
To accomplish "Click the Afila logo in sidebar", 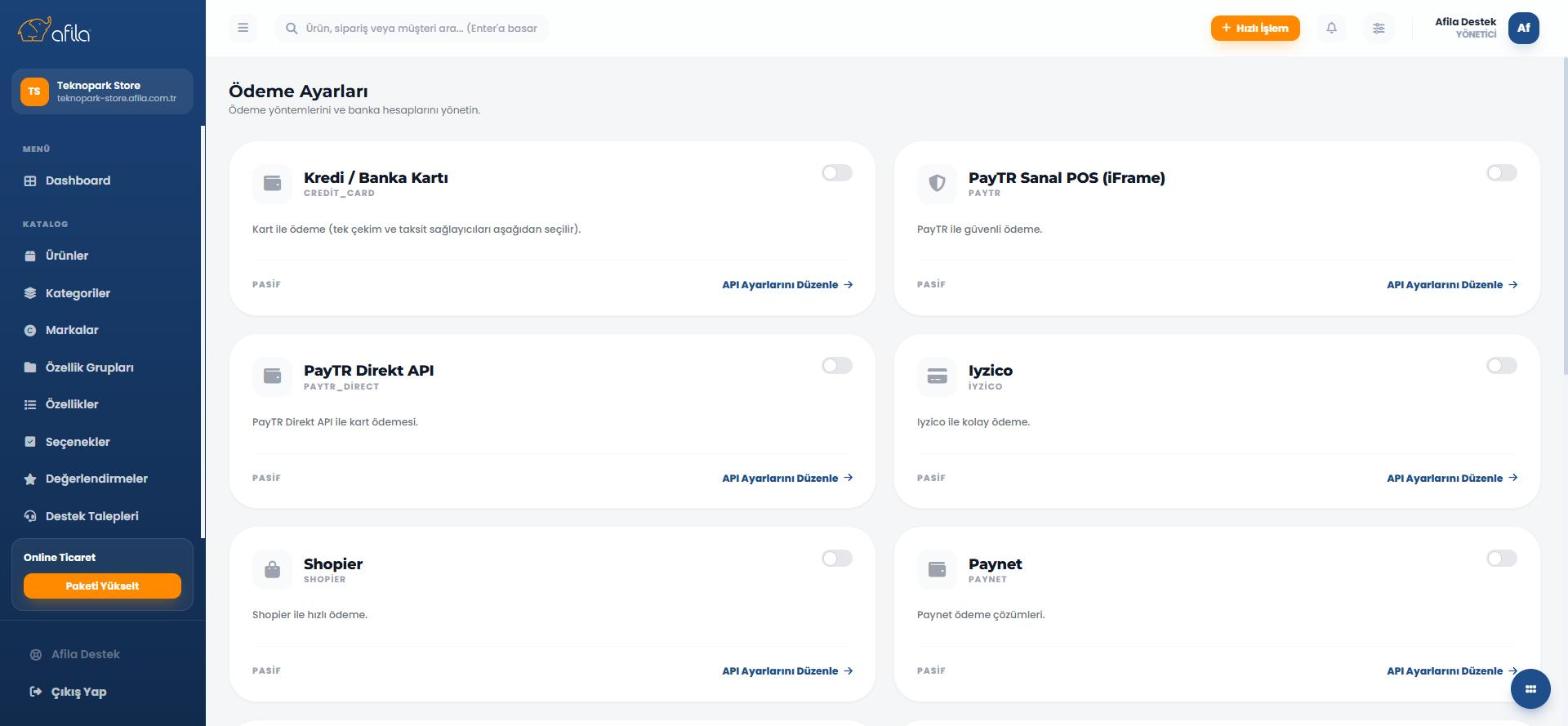I will coord(54,30).
